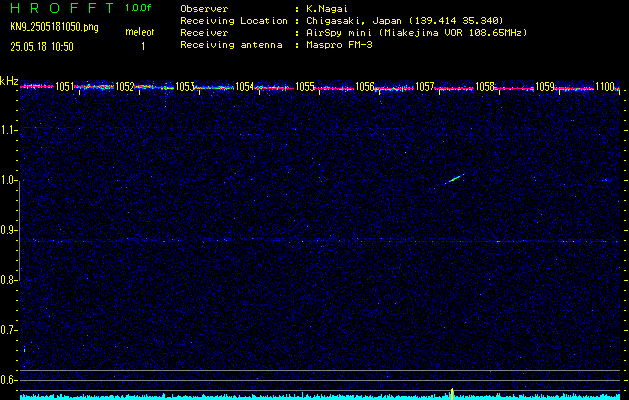
Task: Click the 1053 time marker
Action: [x=185, y=87]
